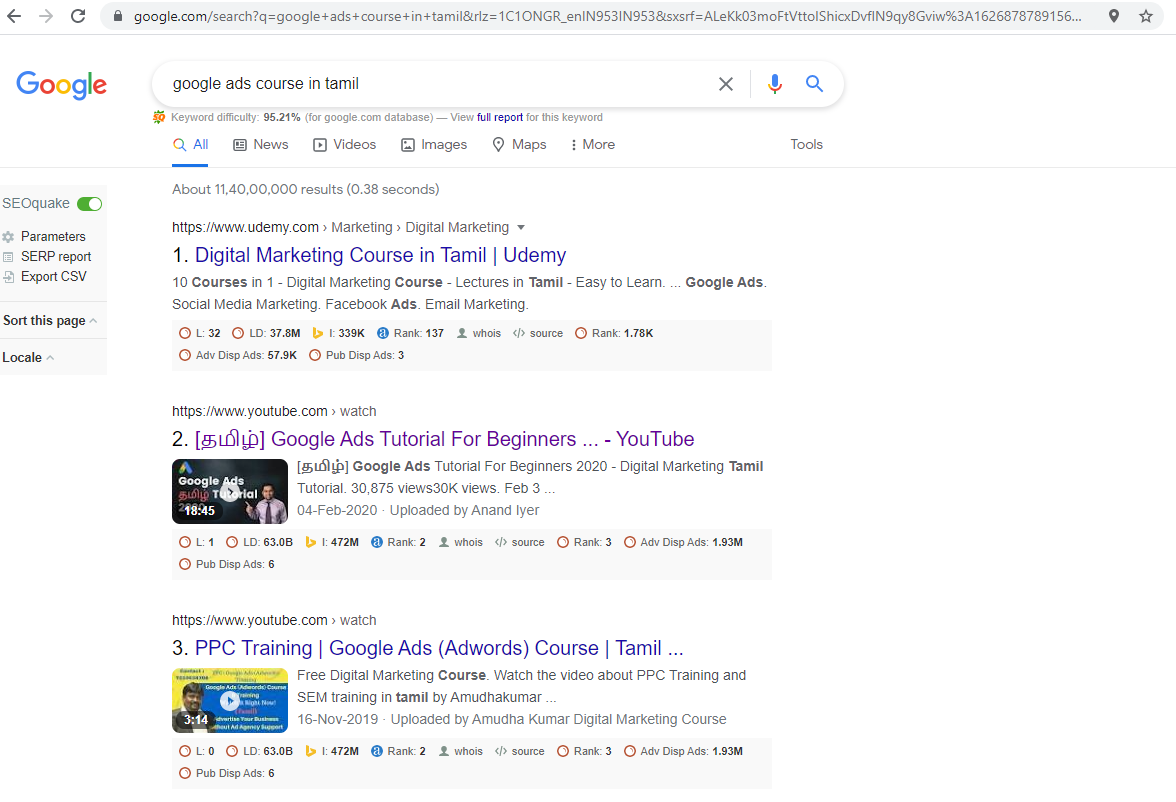The image size is (1176, 802).
Task: Go back with the browser back arrow
Action: (15, 17)
